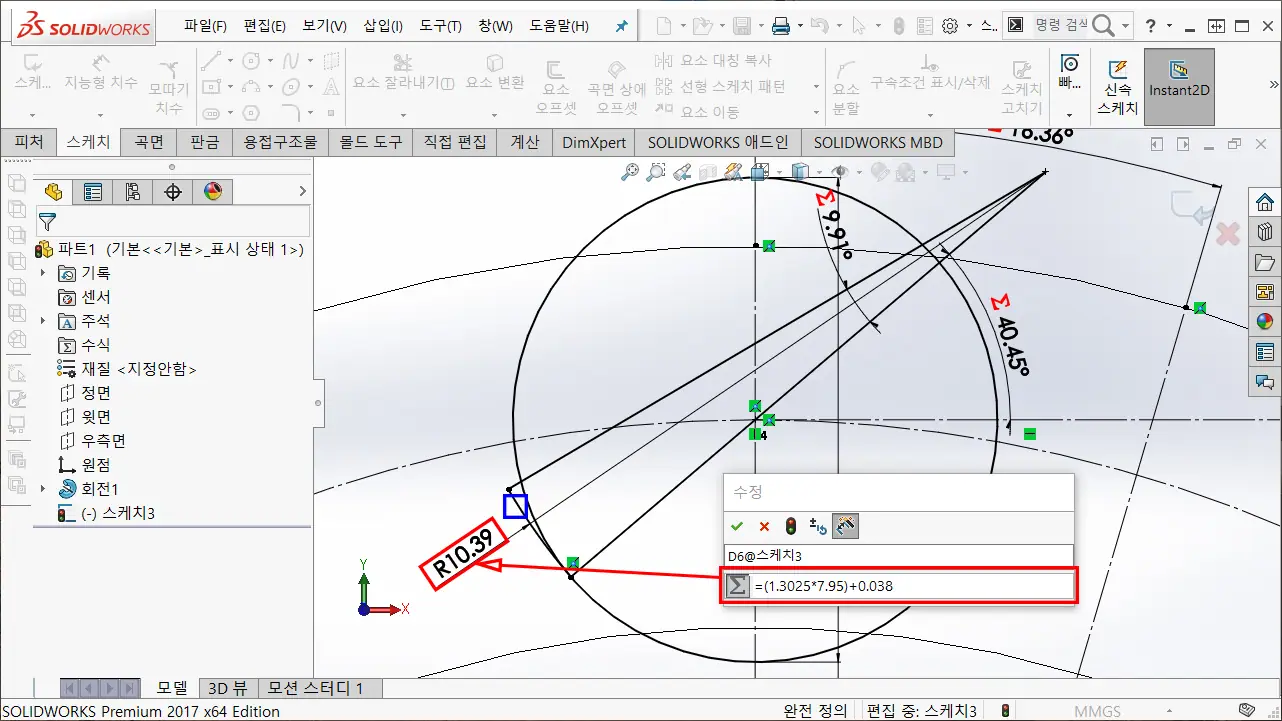Click Zoom to Fit in heads-up toolbar
Viewport: 1282px width, 721px height.
pyautogui.click(x=629, y=172)
